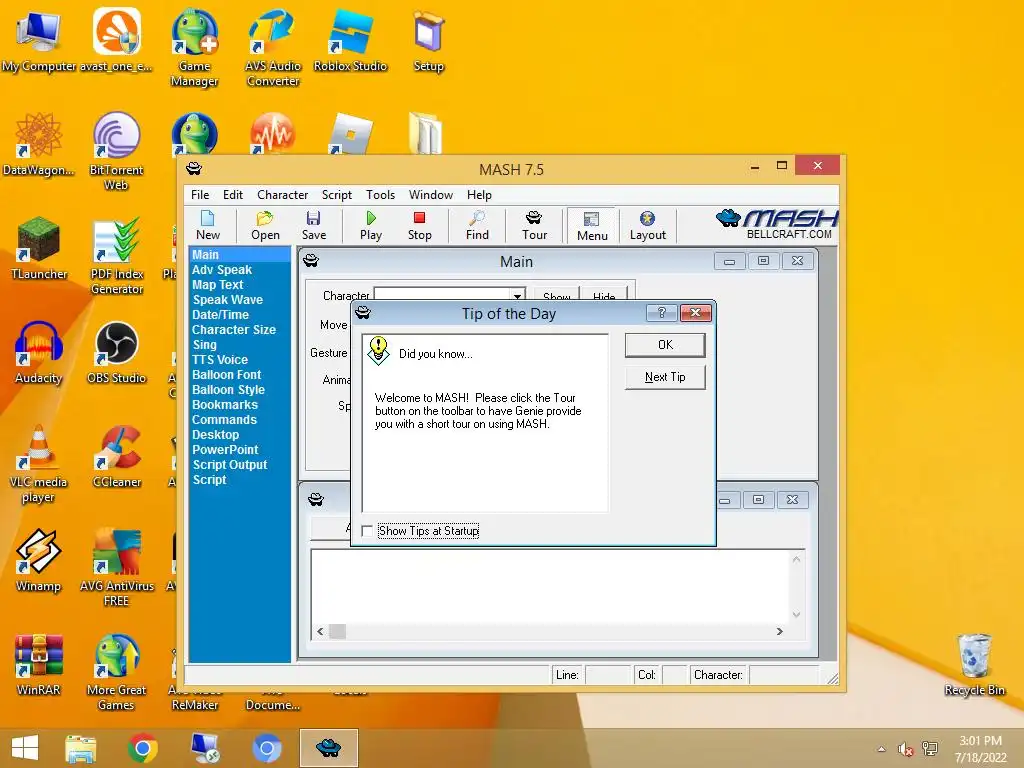Image resolution: width=1024 pixels, height=768 pixels.
Task: Open the Window menu
Action: 430,195
